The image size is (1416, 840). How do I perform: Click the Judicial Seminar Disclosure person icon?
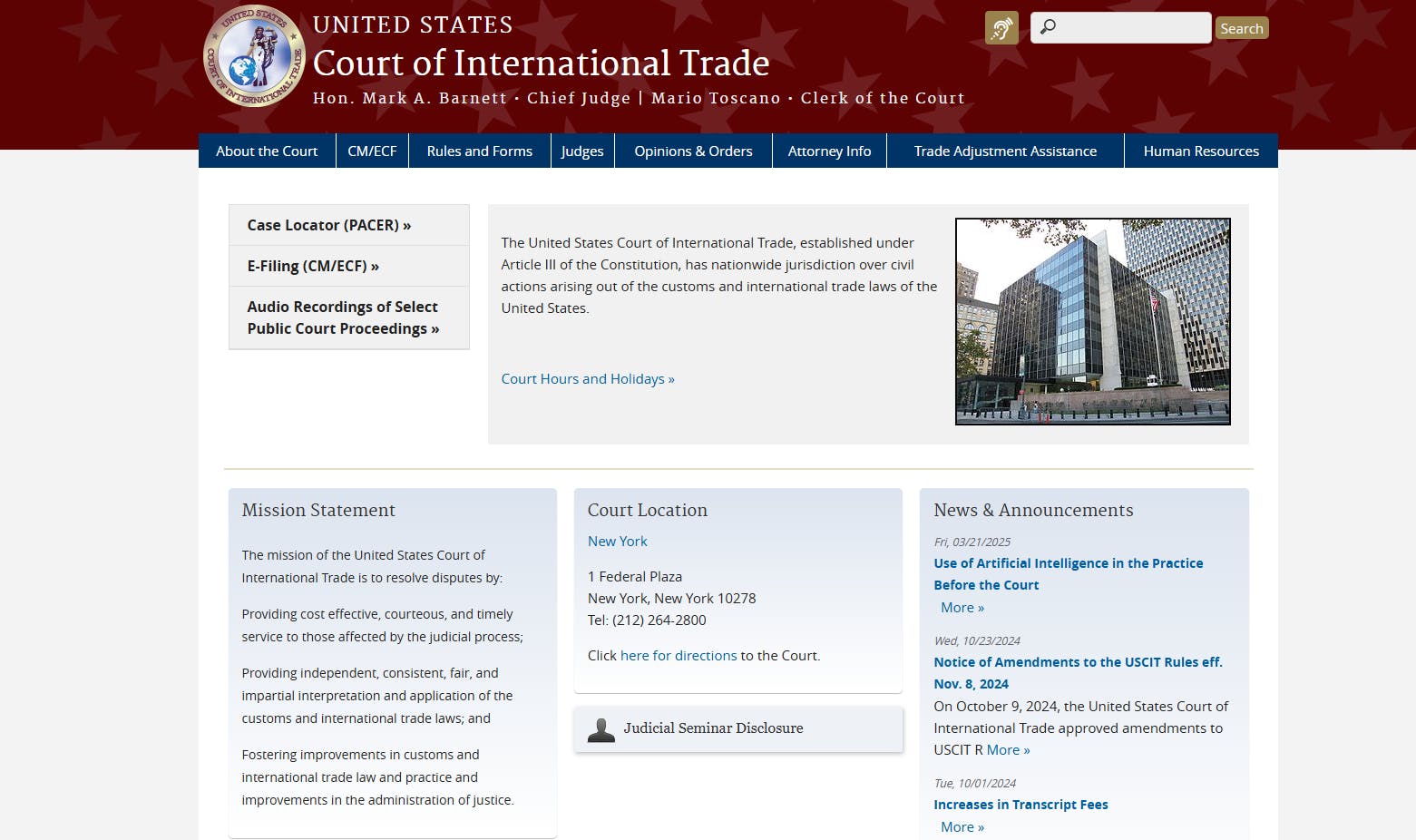point(601,729)
